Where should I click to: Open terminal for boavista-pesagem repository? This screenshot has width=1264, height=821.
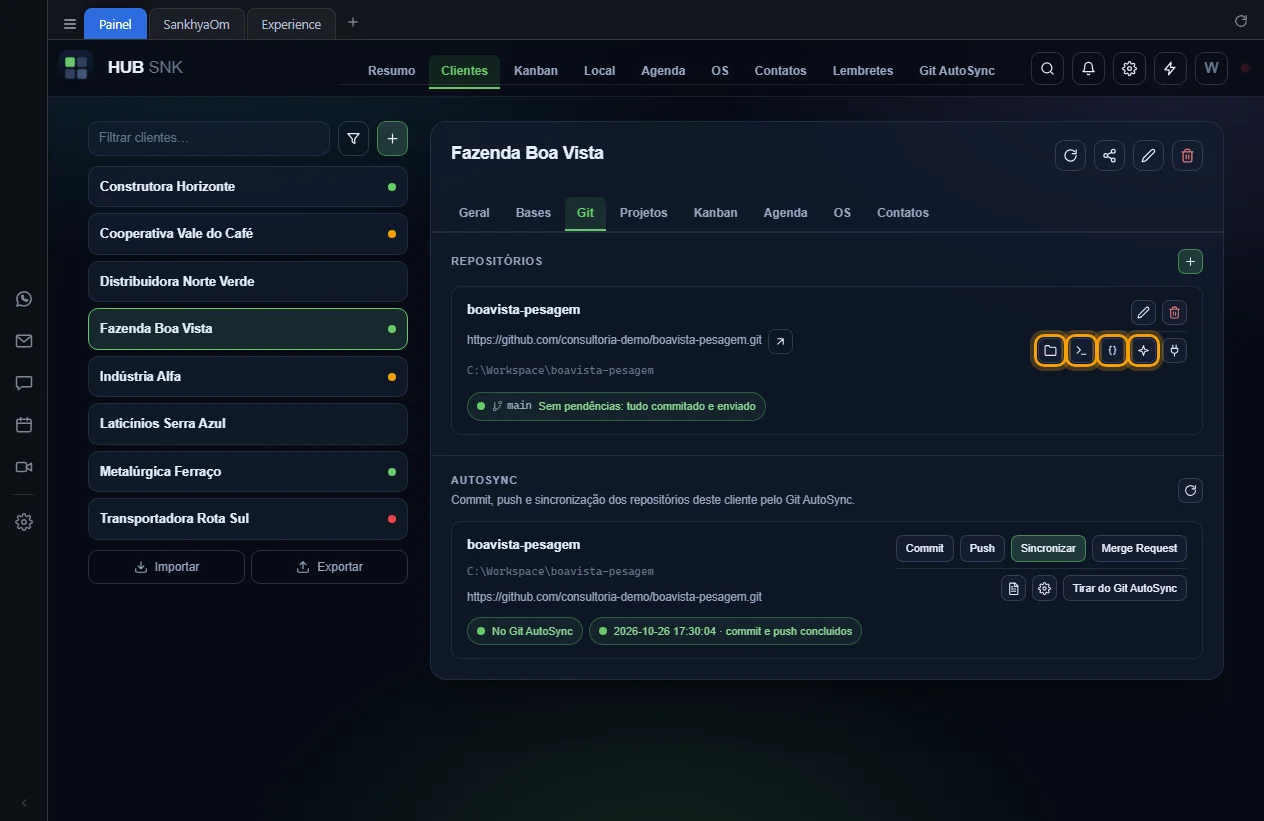[x=1080, y=351]
